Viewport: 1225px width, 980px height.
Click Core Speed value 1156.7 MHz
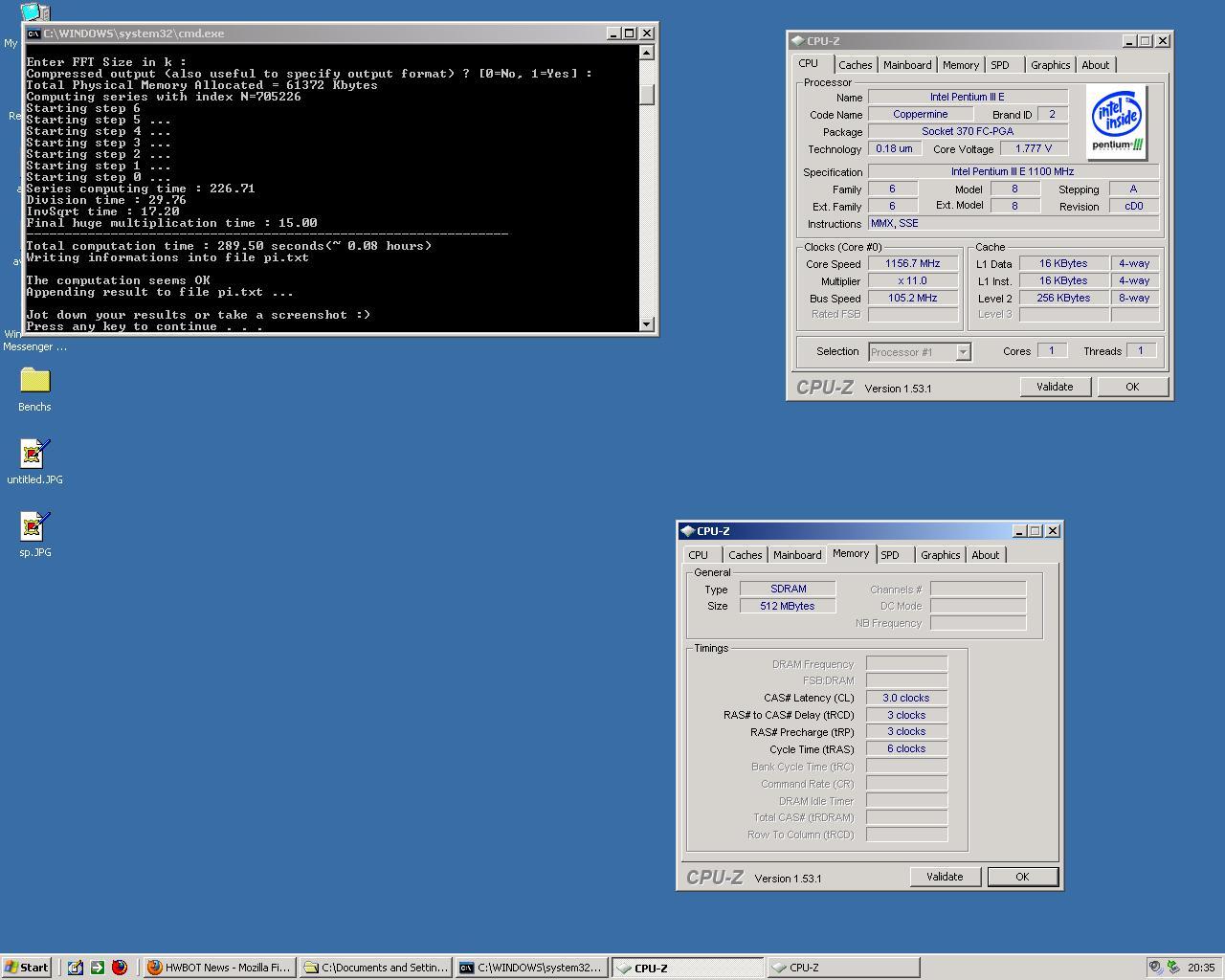pyautogui.click(x=913, y=264)
